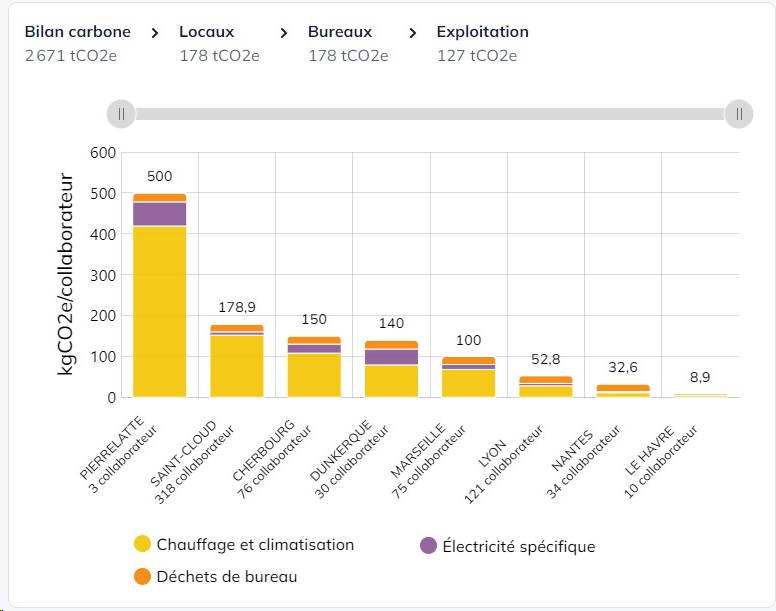
Task: Click the purple Électricité legend dot
Action: (428, 545)
